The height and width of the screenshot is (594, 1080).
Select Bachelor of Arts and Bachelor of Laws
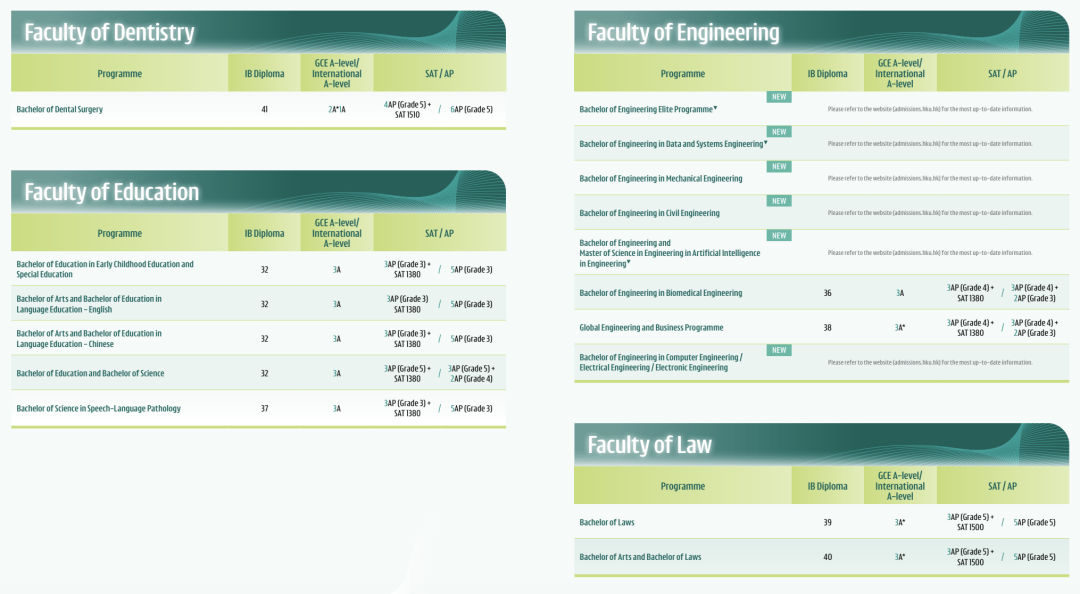(640, 557)
